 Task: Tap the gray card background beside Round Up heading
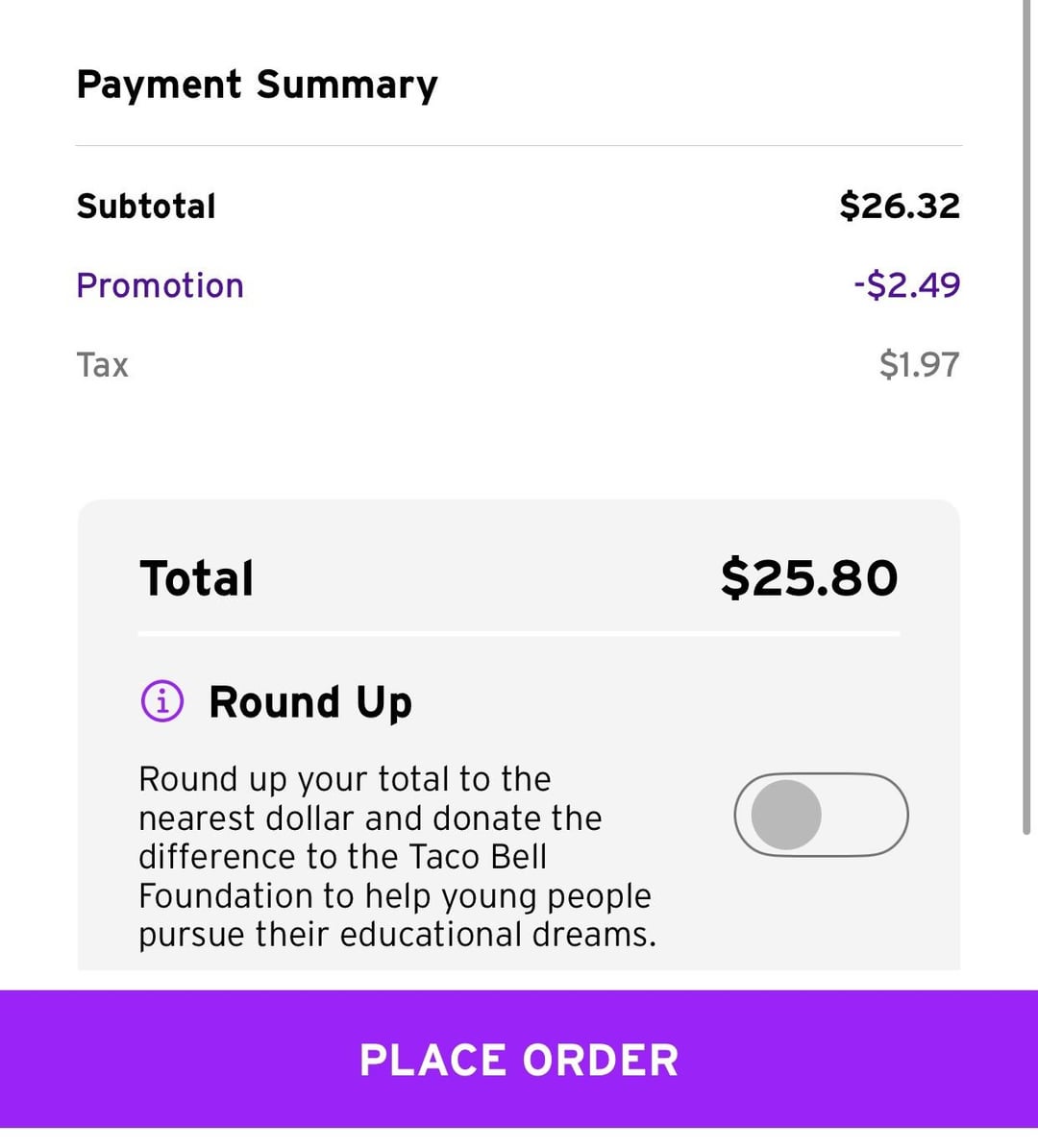(654, 702)
